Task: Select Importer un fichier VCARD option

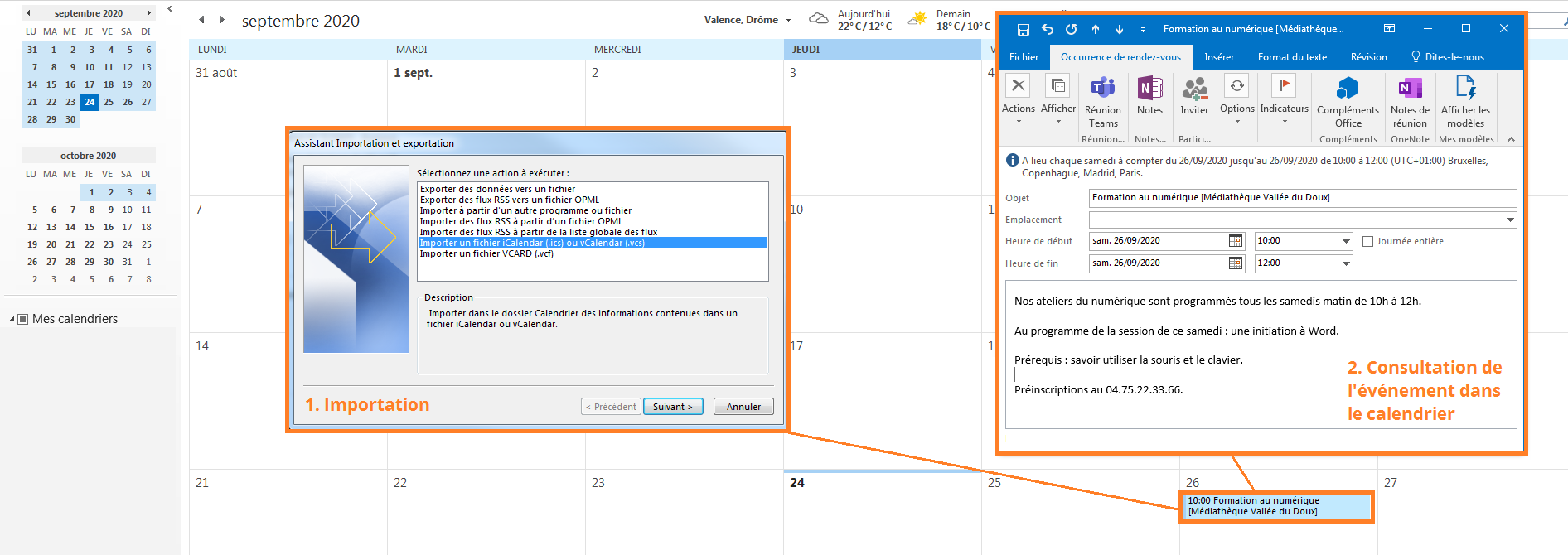Action: tap(486, 253)
